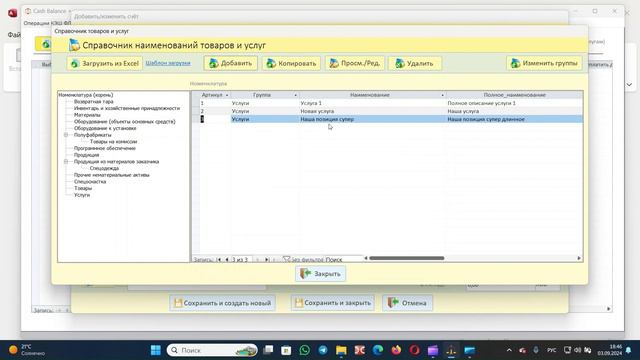640x360 pixels.
Task: Click Сохранить и закрыть in back window
Action: [x=333, y=303]
